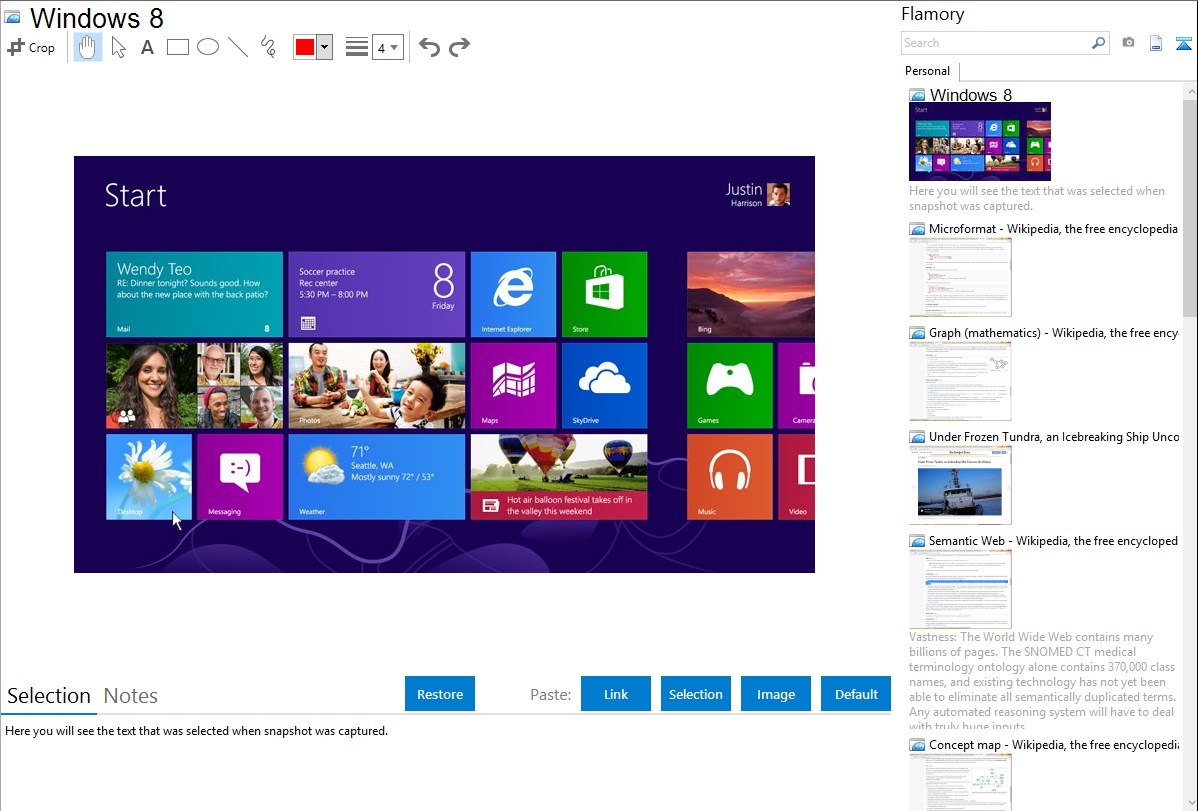Click the Internet Explorer tile
The height and width of the screenshot is (811, 1198).
pos(513,294)
